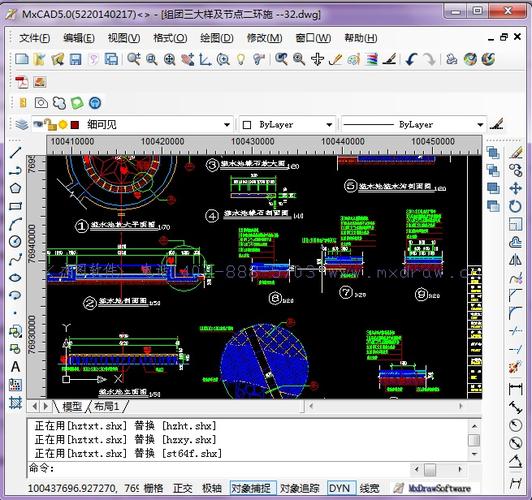
Task: Open the 绘图(D) menu
Action: pyautogui.click(x=216, y=38)
